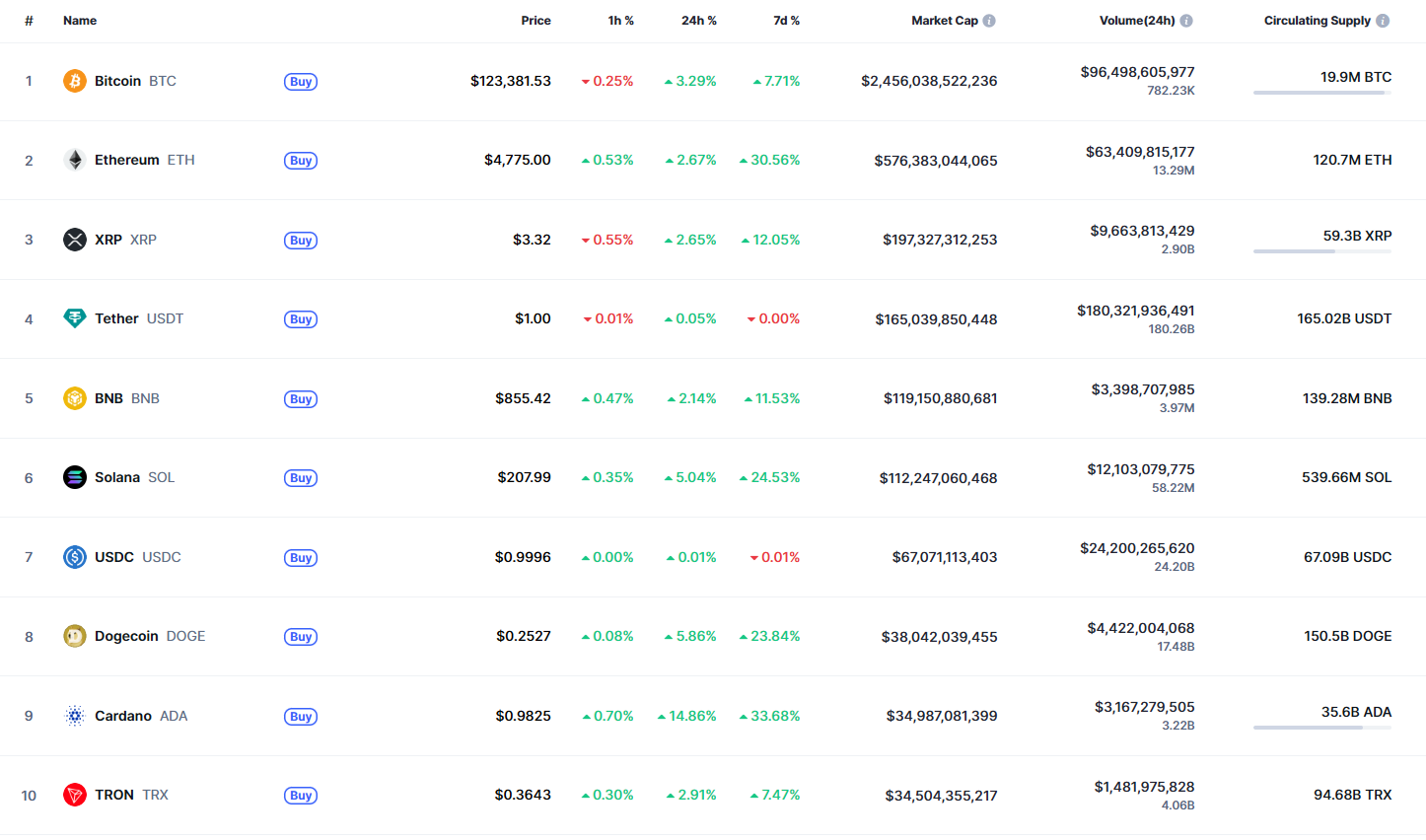Buy Tether with its Buy button

pyautogui.click(x=301, y=319)
